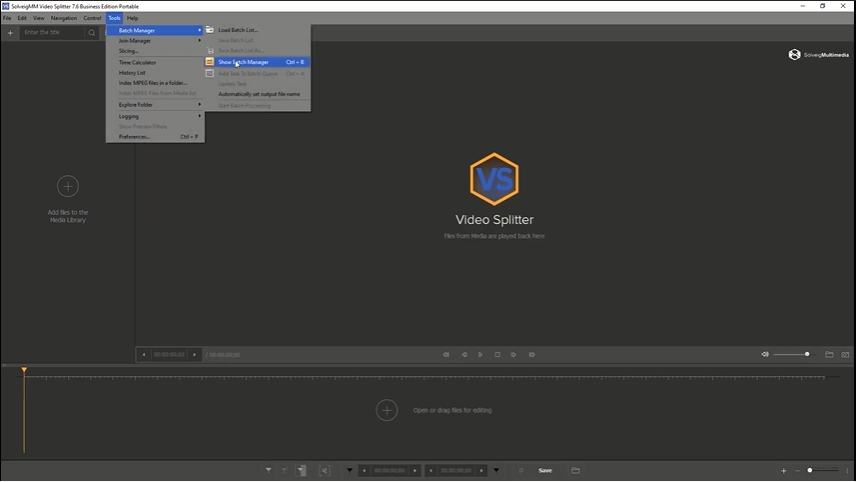Mute audio with the speaker icon
Screen dimensions: 856x482
(x=765, y=355)
